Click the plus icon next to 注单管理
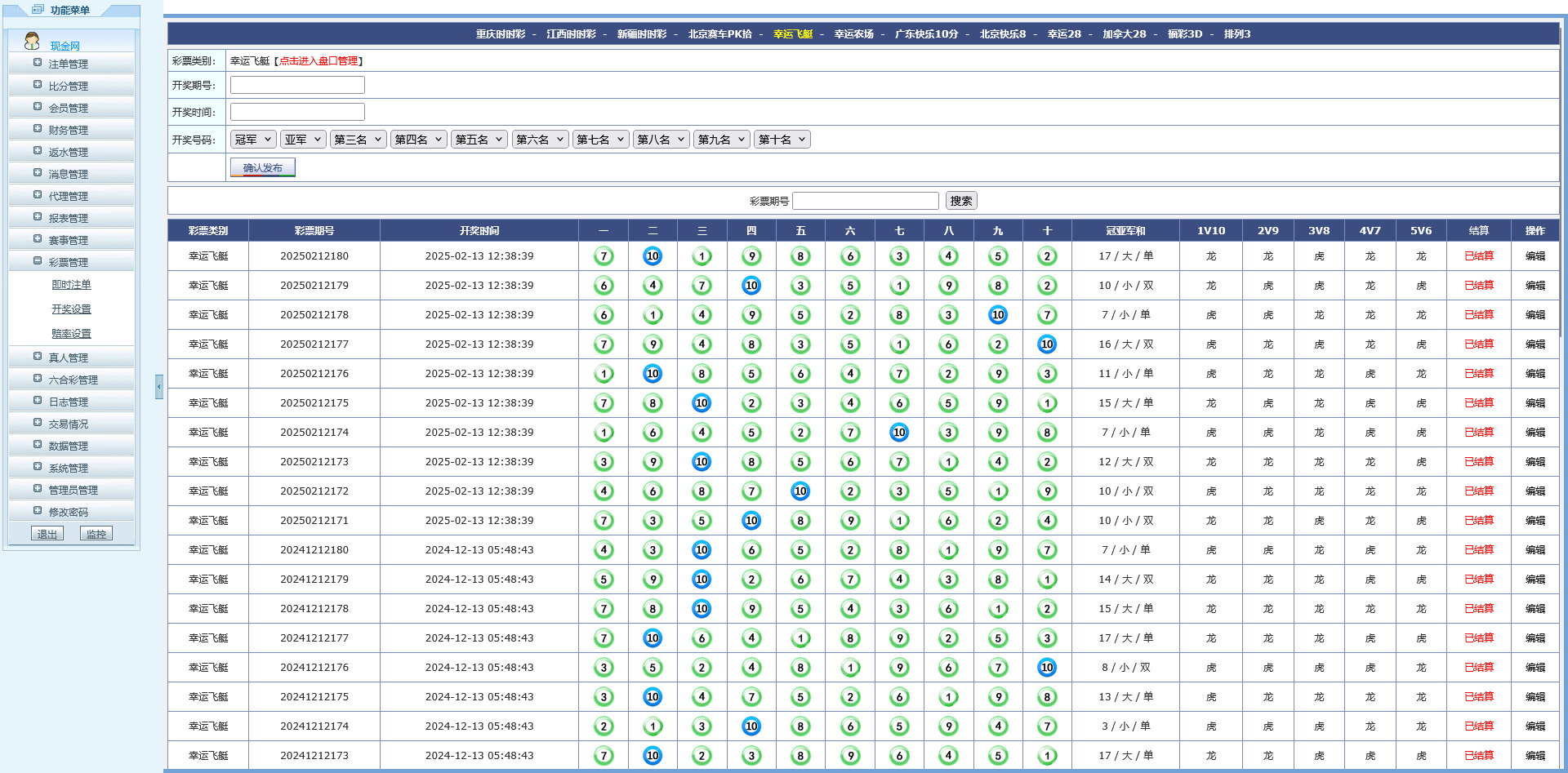 [38, 63]
